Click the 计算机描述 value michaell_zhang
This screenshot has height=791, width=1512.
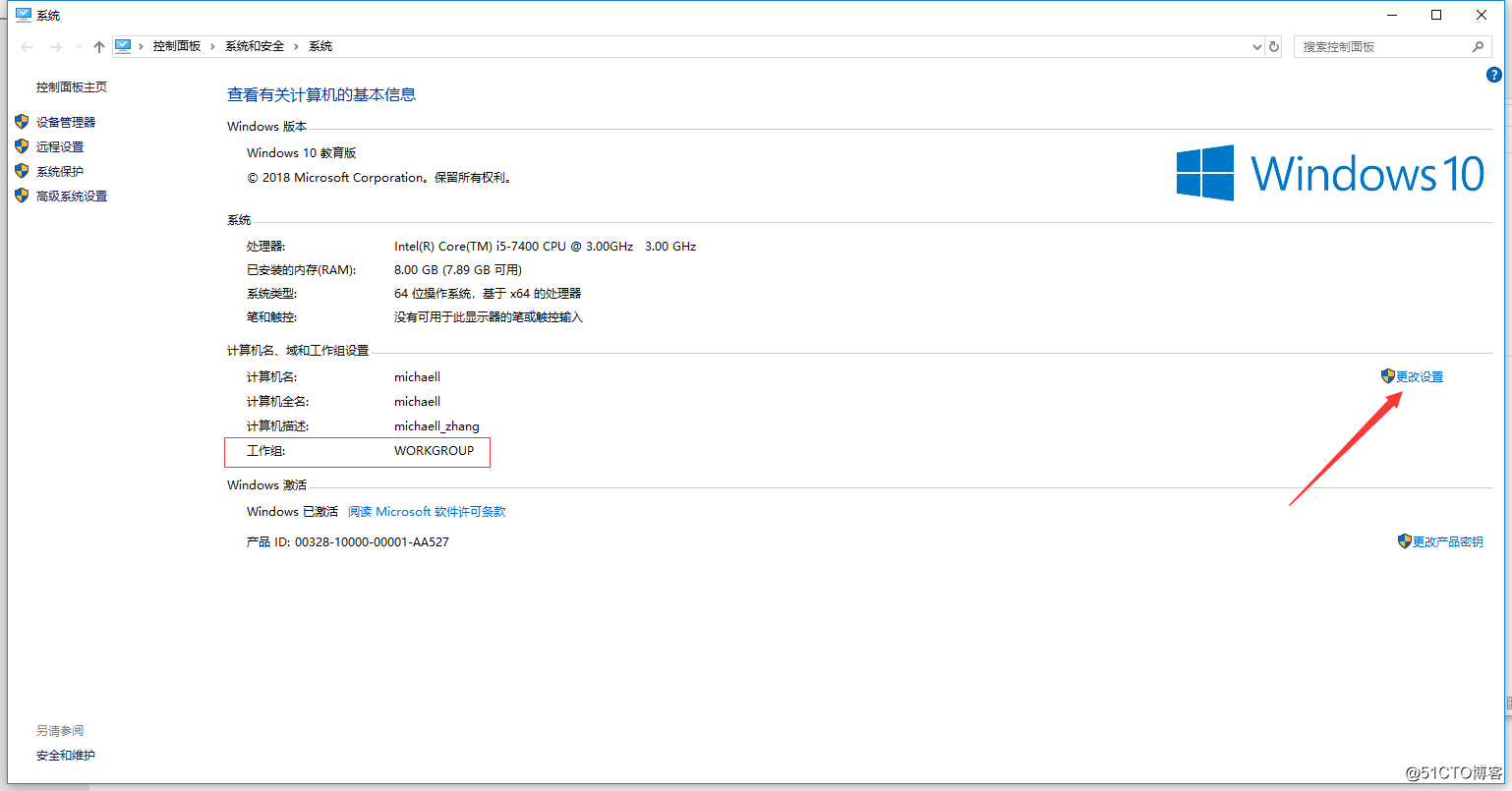coord(436,426)
